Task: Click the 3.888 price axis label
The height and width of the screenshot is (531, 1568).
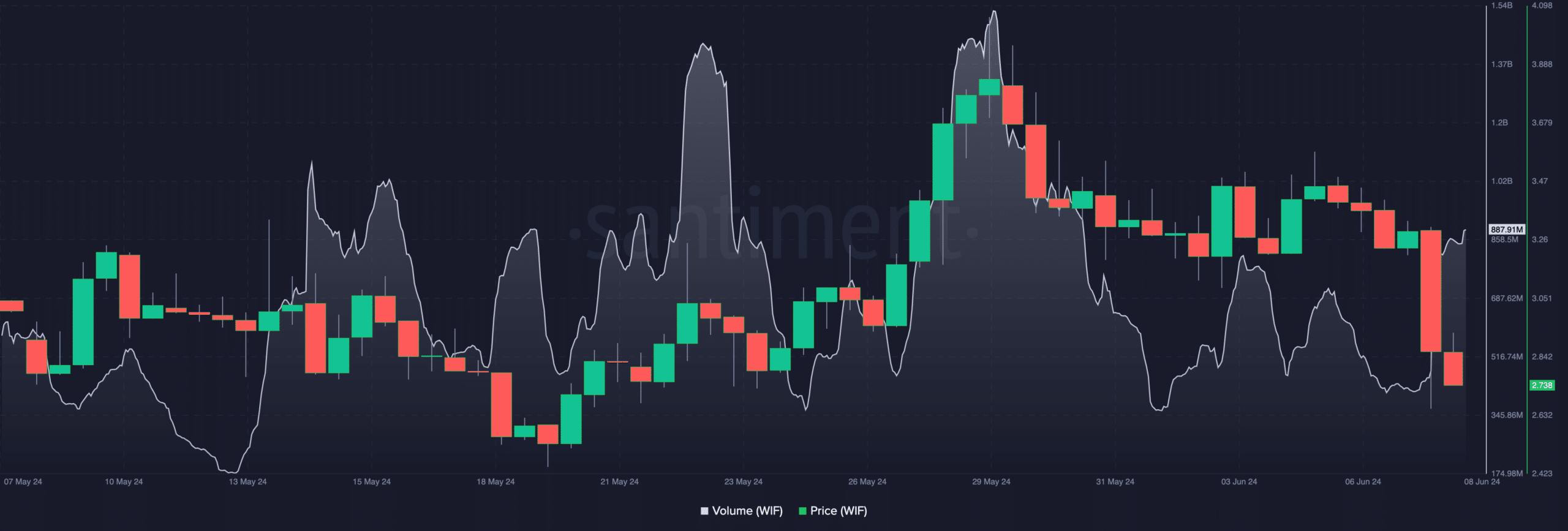Action: point(1542,64)
